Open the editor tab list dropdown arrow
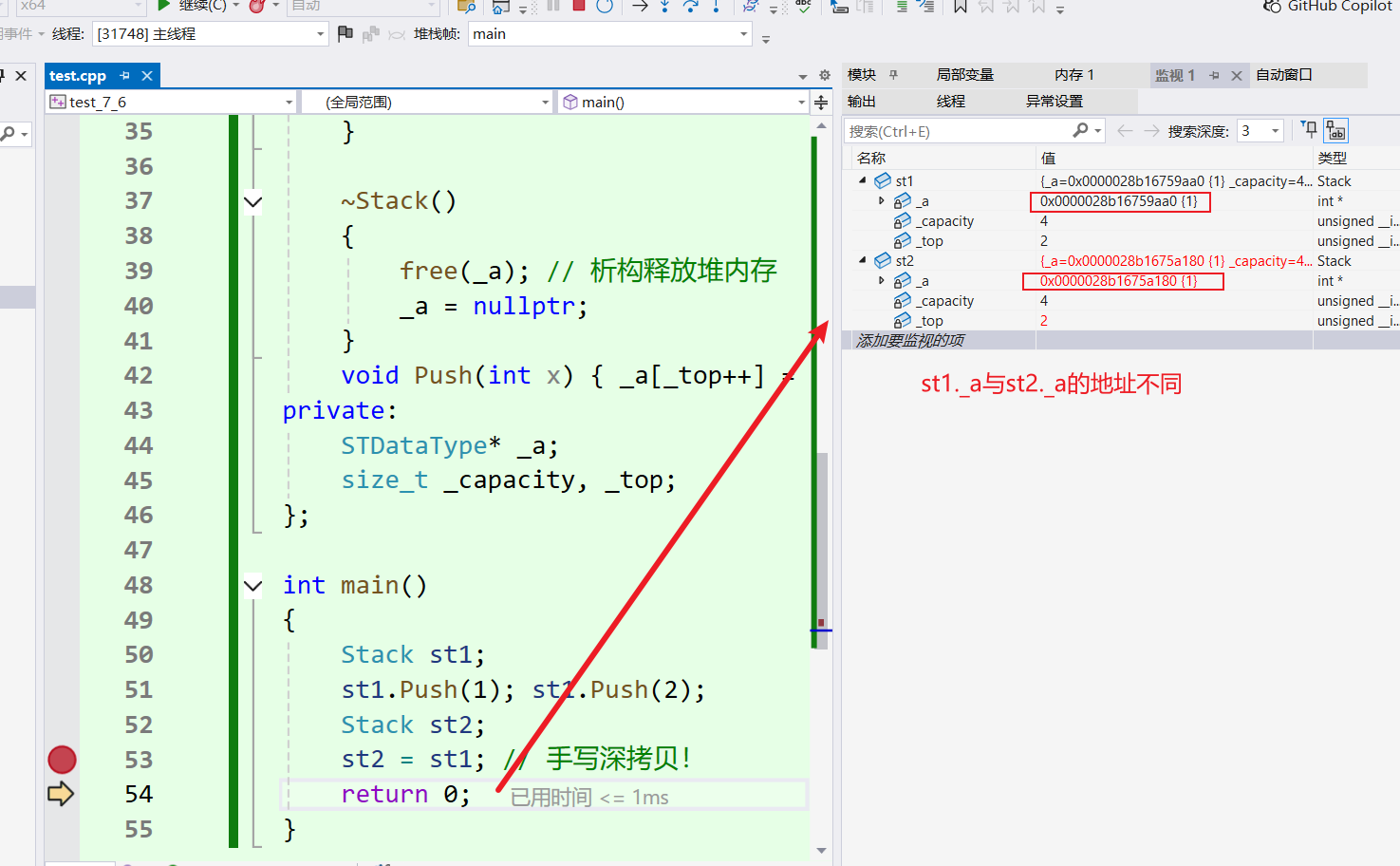Viewport: 1400px width, 866px height. [803, 76]
